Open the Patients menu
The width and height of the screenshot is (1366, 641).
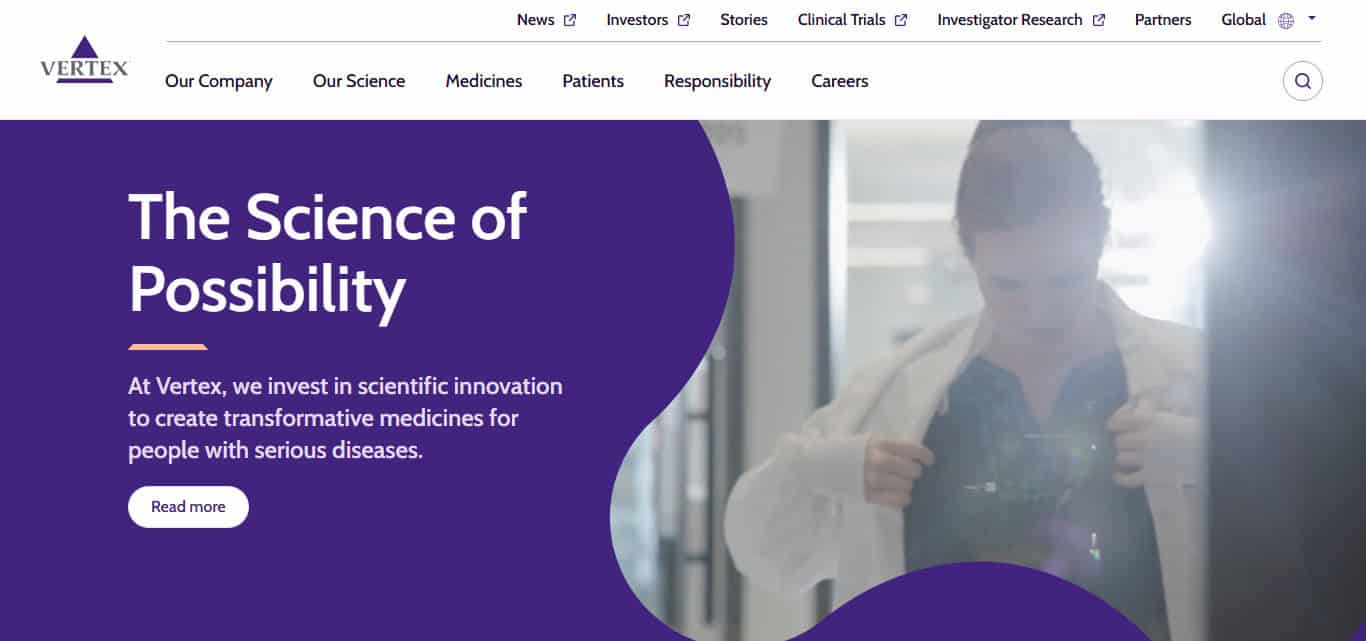click(x=593, y=81)
